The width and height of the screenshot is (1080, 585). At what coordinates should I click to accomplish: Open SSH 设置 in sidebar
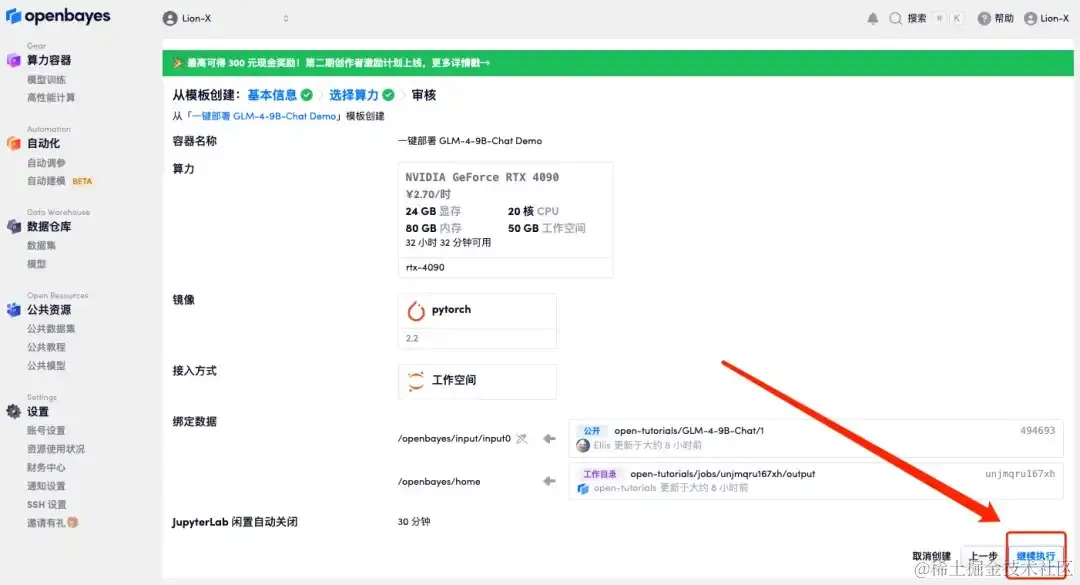[47, 504]
